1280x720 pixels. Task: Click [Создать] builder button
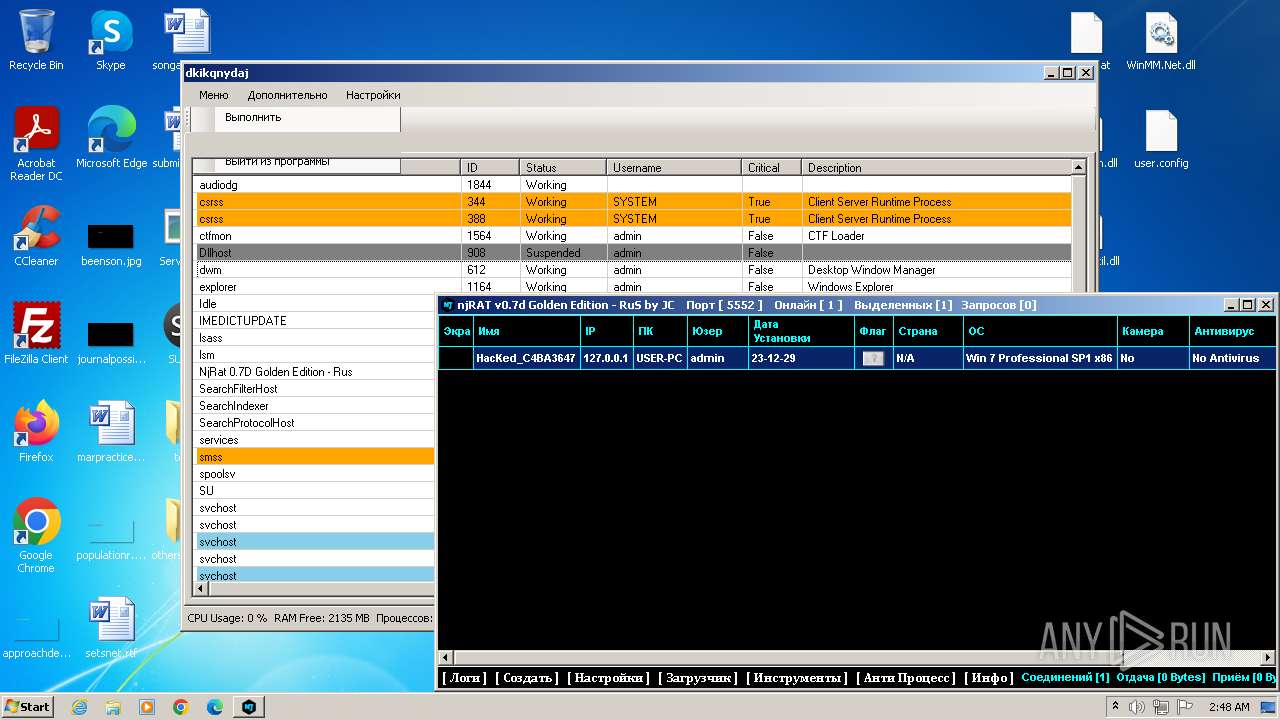click(x=527, y=678)
